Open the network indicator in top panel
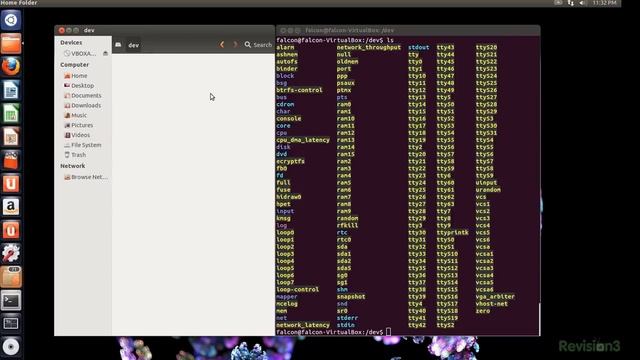640x360 pixels. pyautogui.click(x=571, y=3)
